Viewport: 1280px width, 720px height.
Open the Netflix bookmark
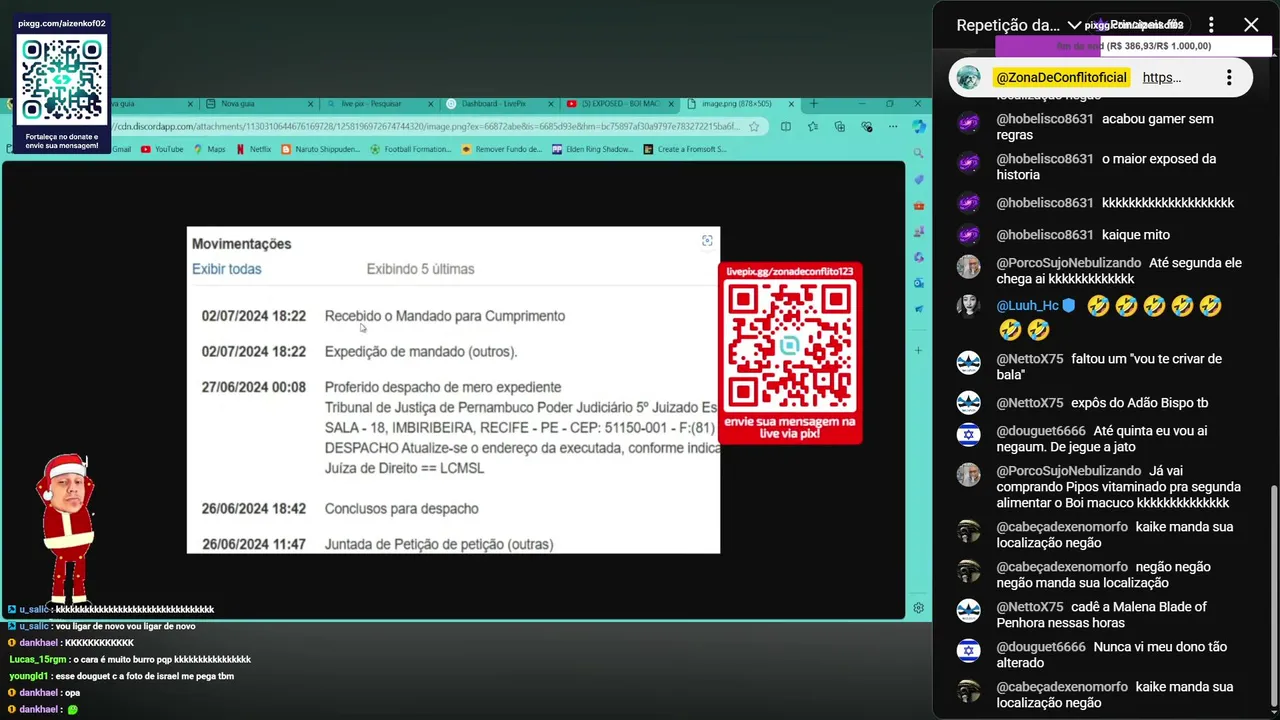253,149
